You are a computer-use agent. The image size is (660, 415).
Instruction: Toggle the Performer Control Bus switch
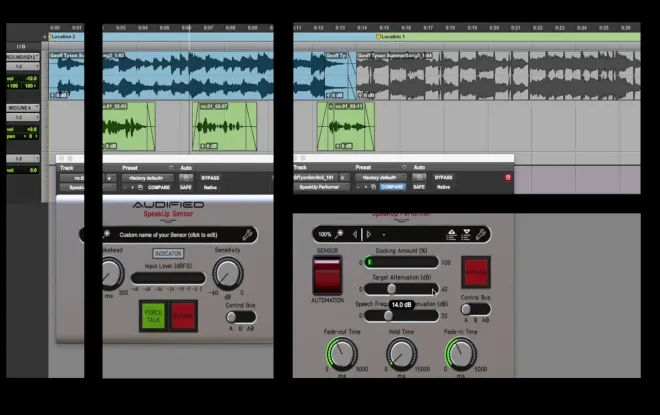pos(475,310)
